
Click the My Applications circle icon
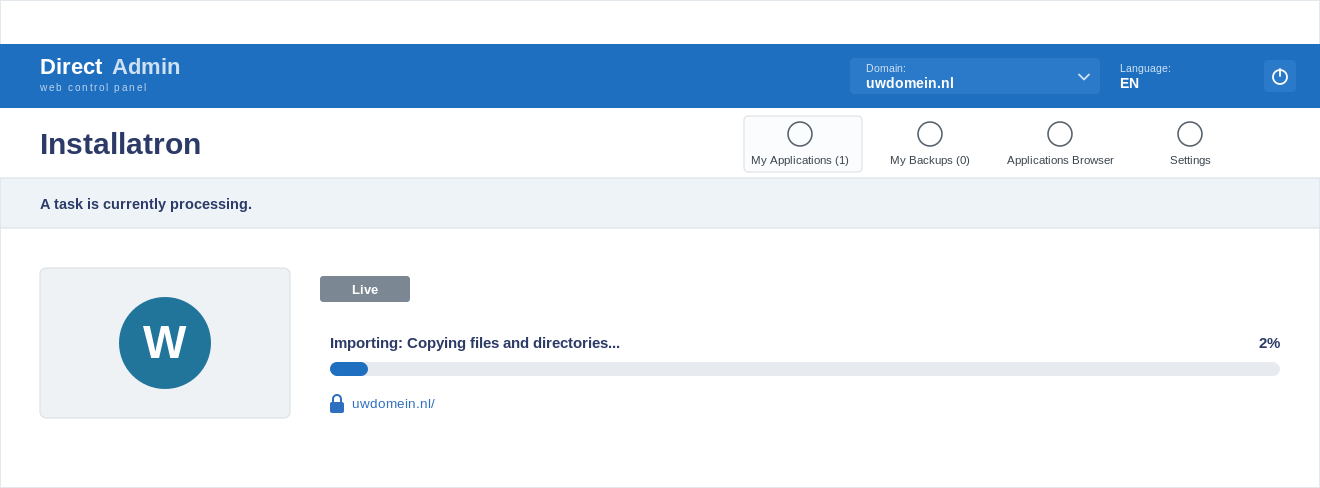pyautogui.click(x=800, y=134)
